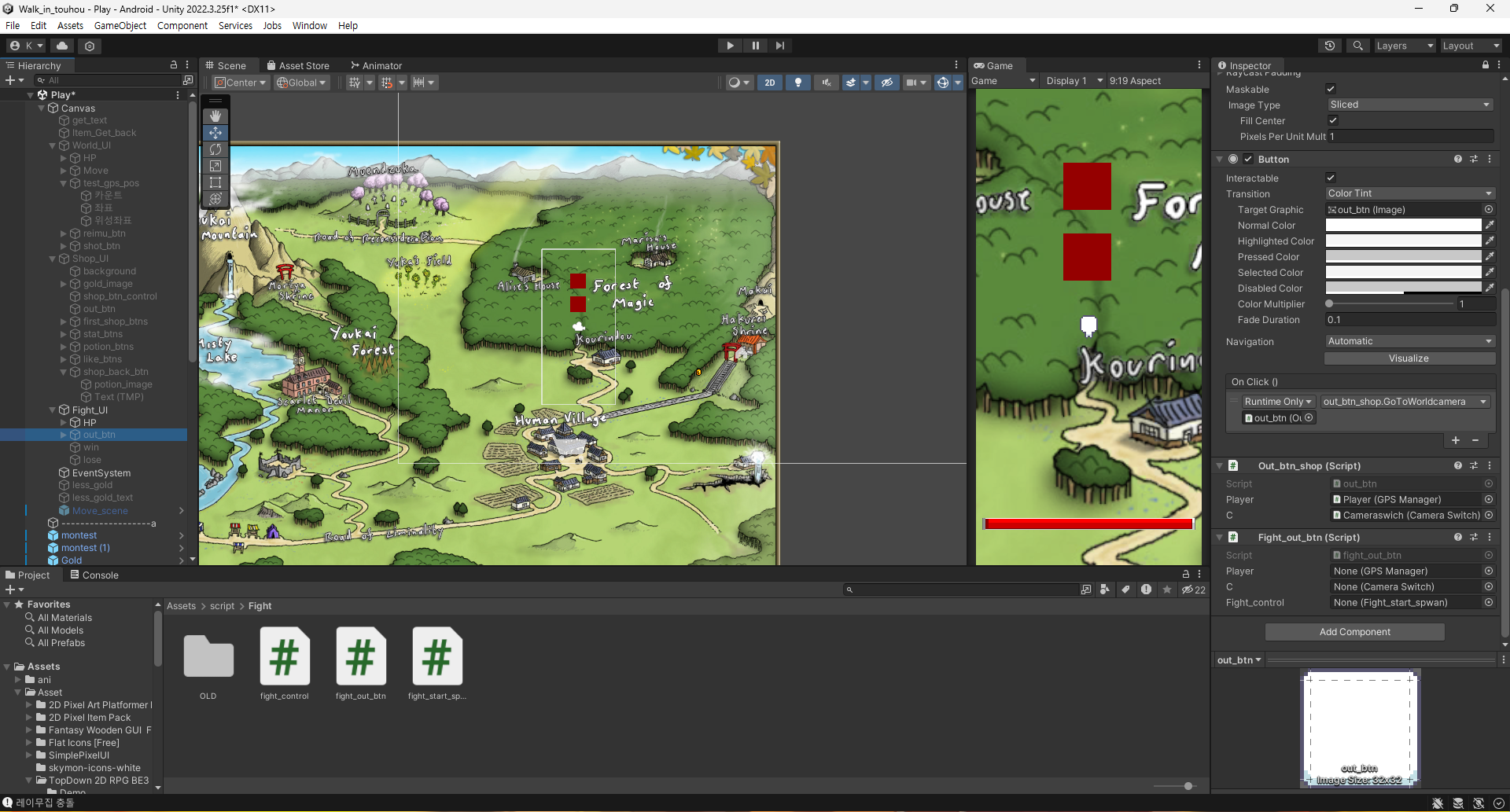The width and height of the screenshot is (1510, 812).
Task: Toggle Inspector lock icon
Action: [x=1486, y=65]
